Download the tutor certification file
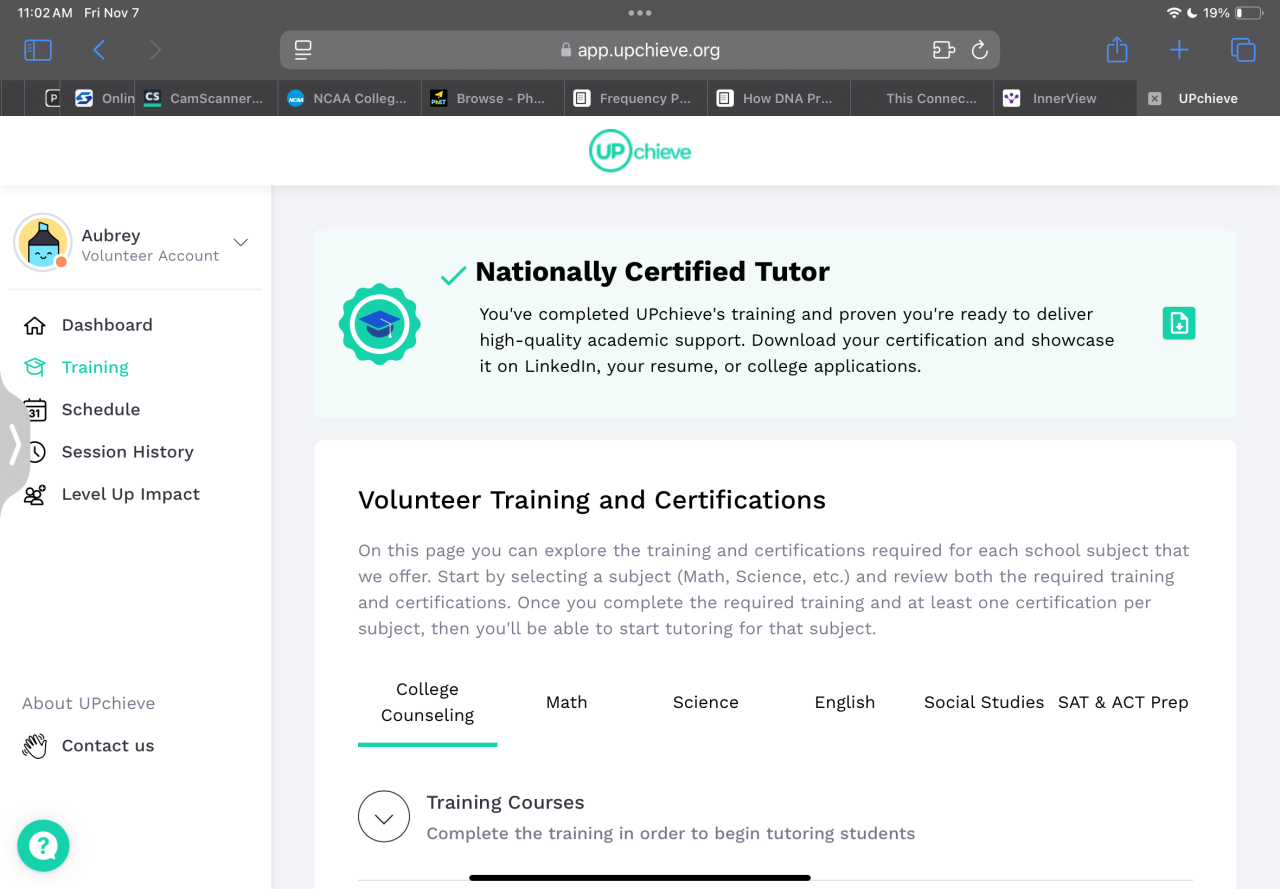 click(x=1179, y=323)
